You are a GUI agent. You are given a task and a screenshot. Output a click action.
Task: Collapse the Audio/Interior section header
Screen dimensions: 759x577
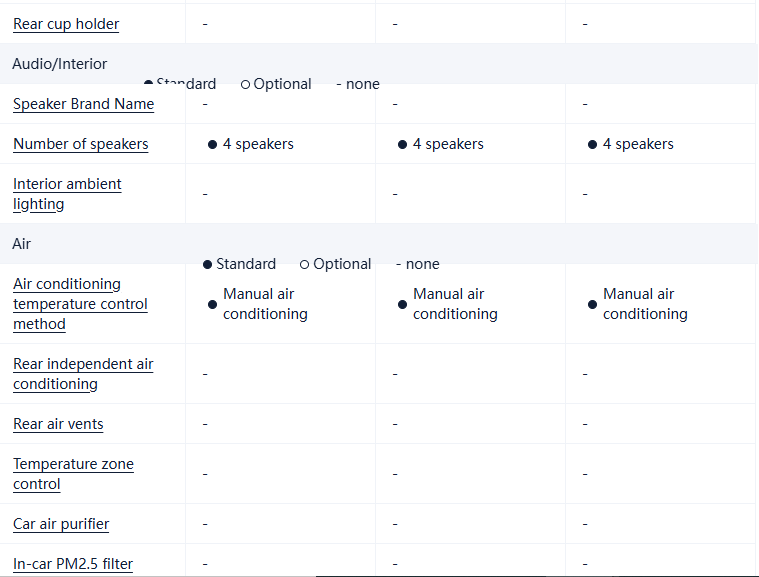[60, 64]
